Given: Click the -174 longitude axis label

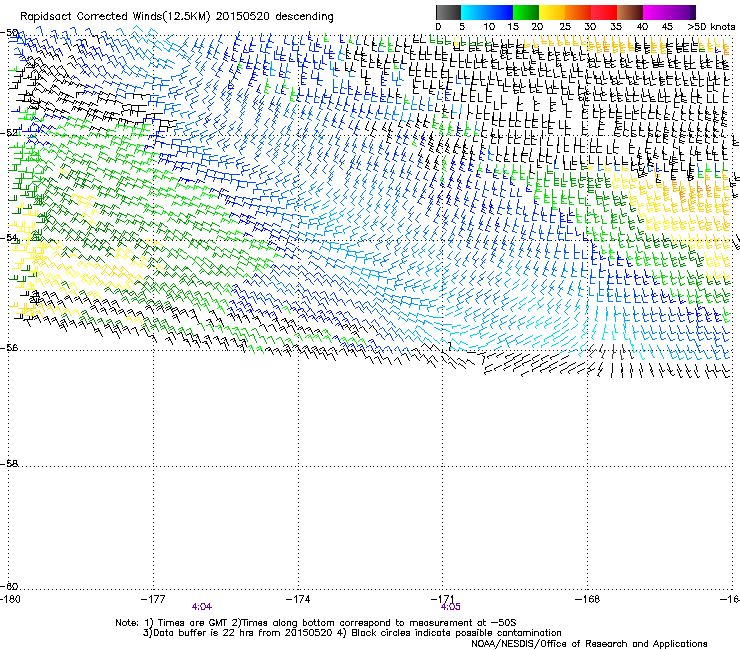Looking at the screenshot, I should [298, 599].
